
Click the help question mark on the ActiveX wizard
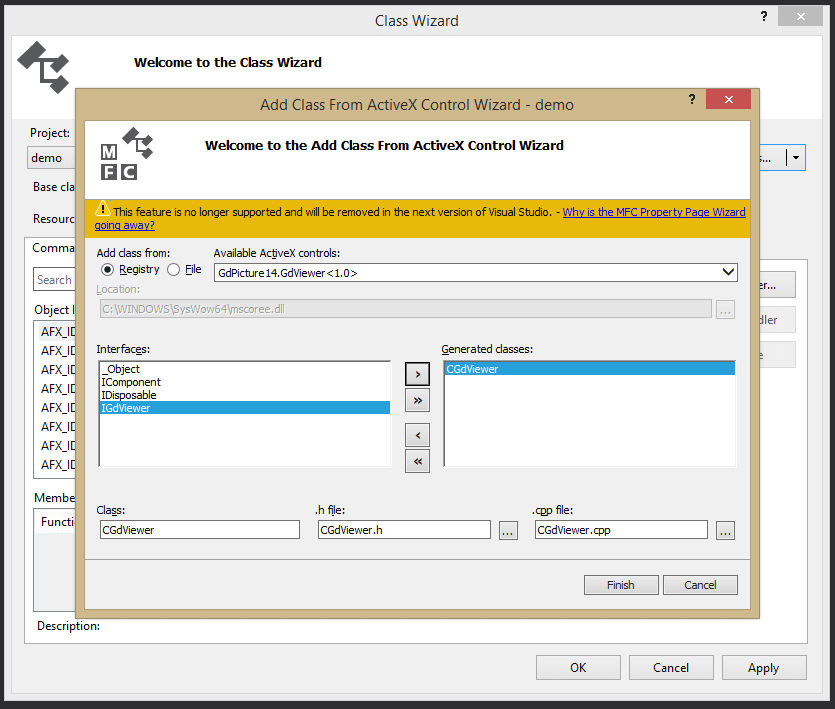(691, 99)
